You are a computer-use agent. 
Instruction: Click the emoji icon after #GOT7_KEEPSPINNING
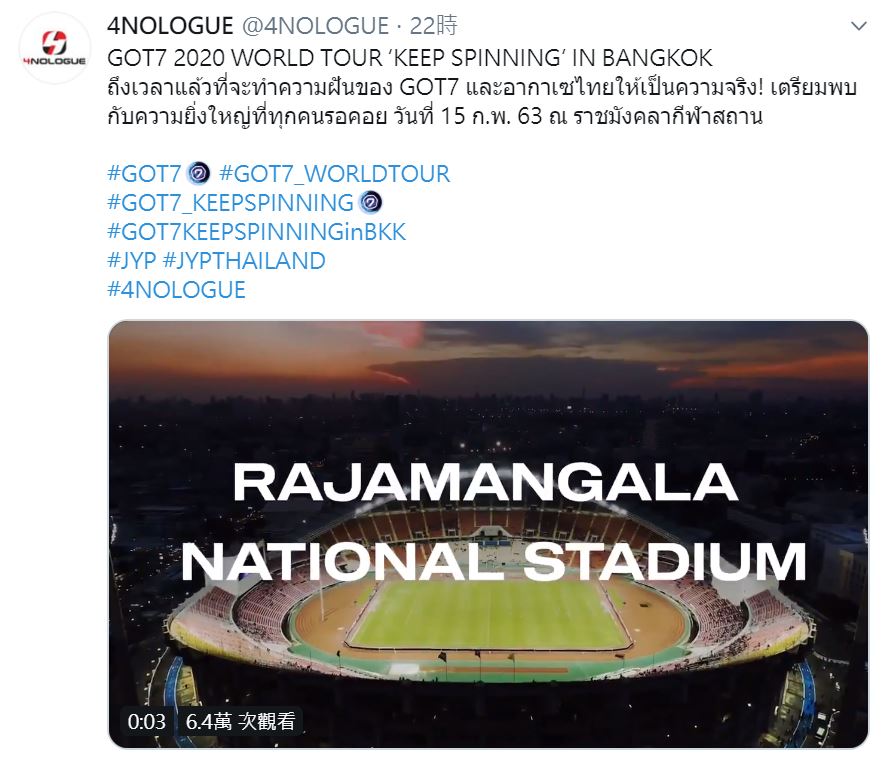click(370, 202)
